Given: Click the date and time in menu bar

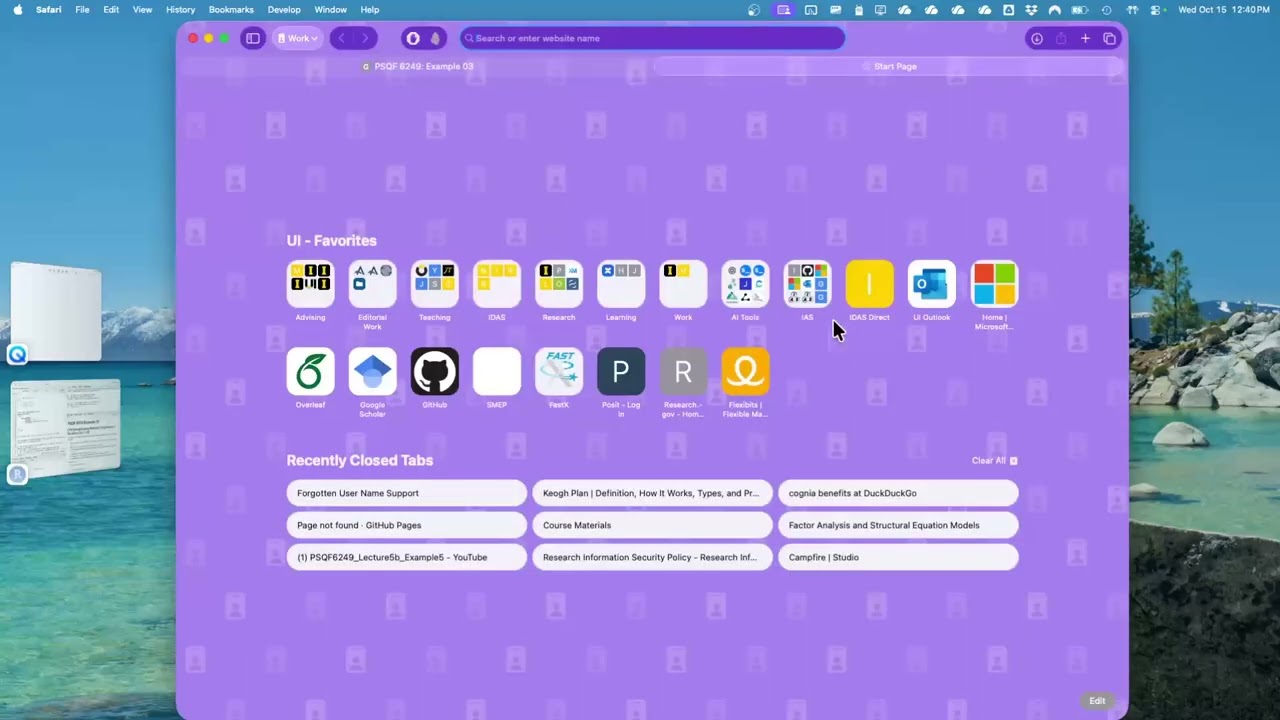Looking at the screenshot, I should click(x=1224, y=10).
